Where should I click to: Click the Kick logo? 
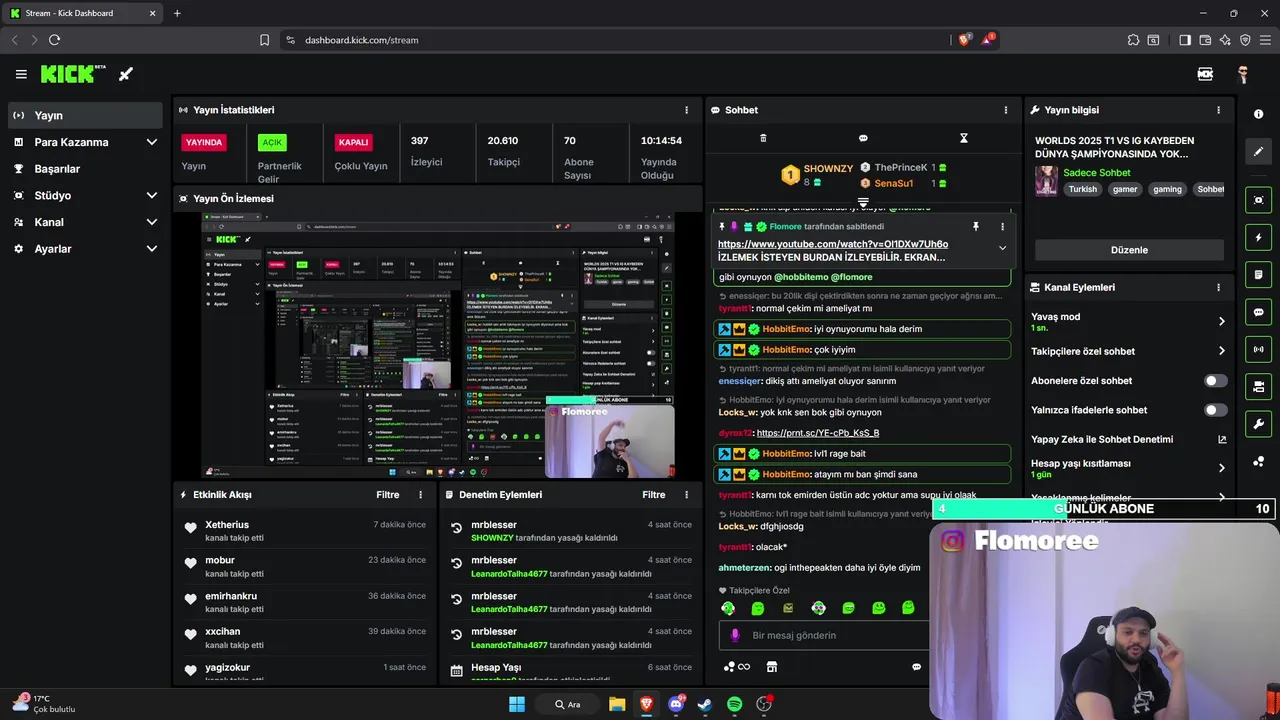[73, 74]
